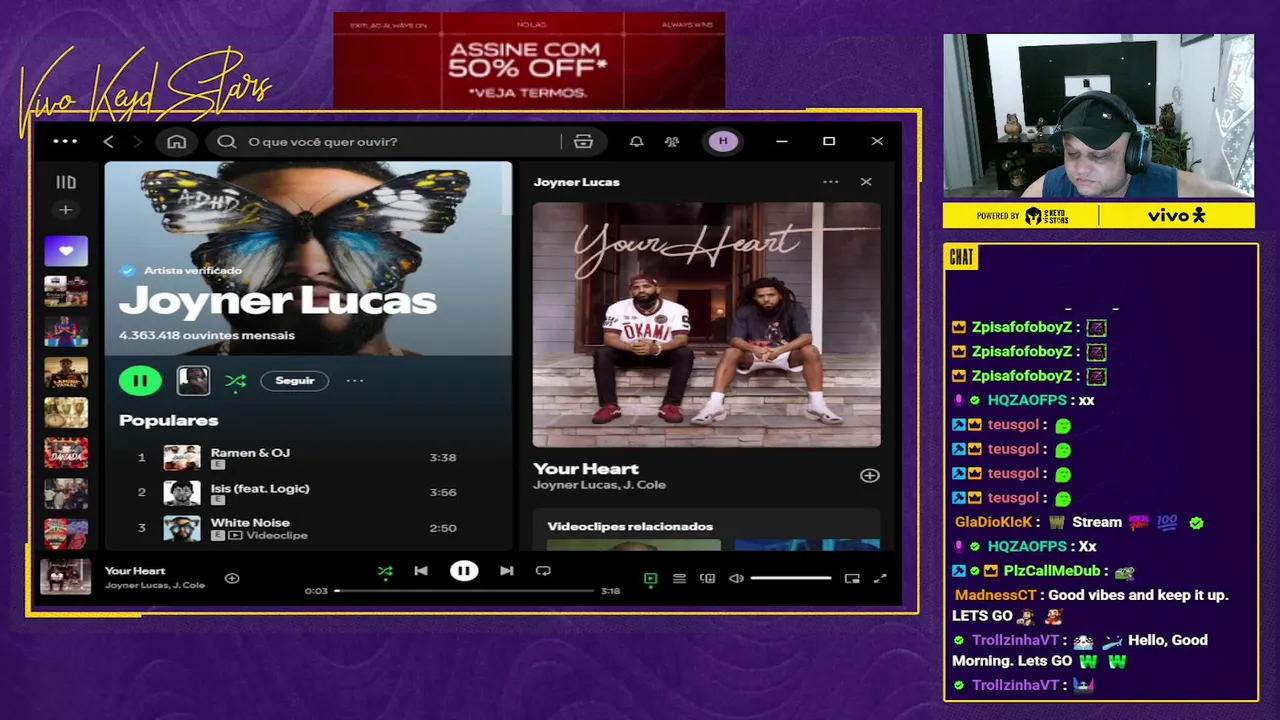Seek on the song progress bar

465,591
